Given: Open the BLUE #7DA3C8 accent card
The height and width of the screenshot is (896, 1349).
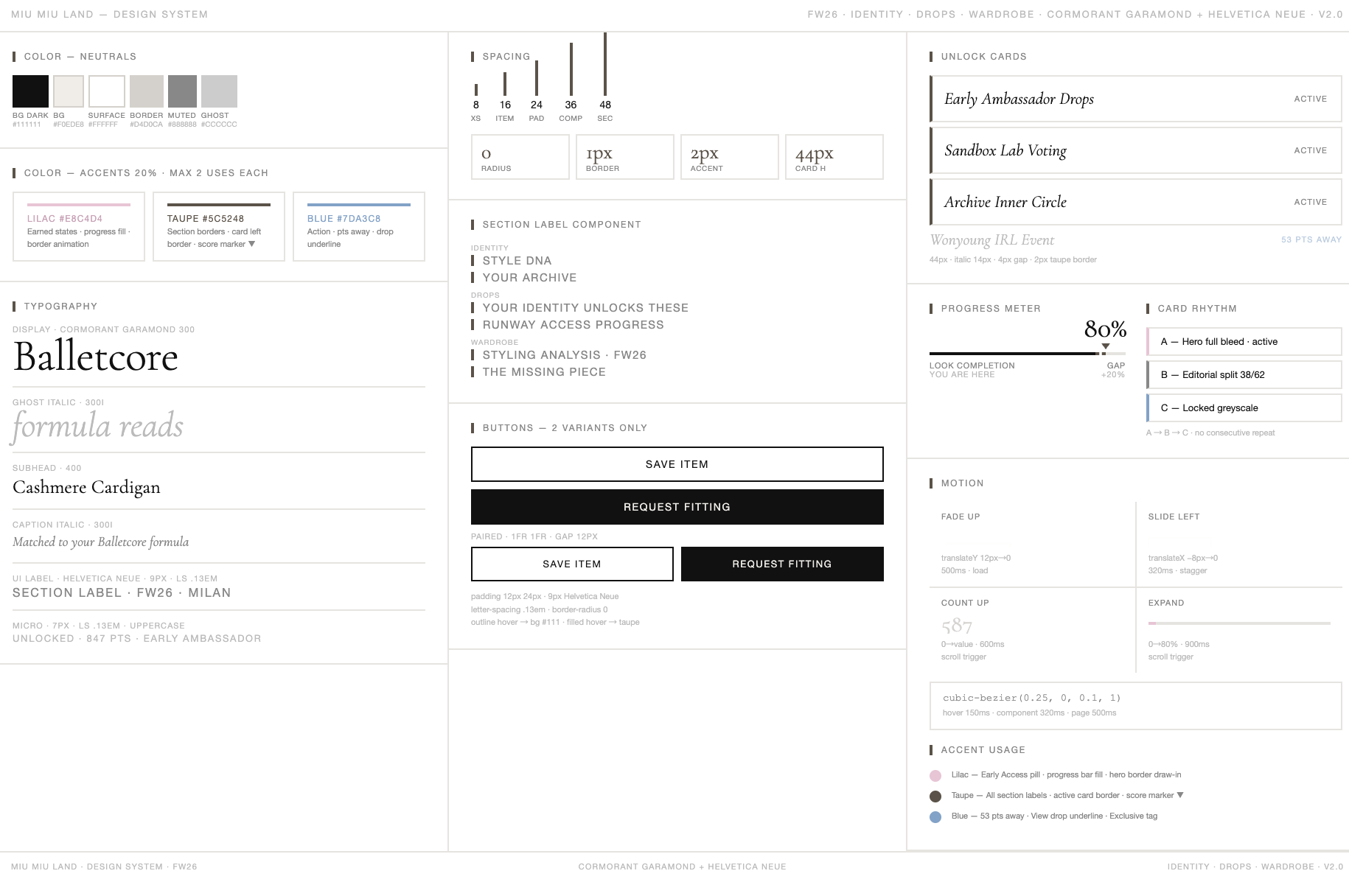Looking at the screenshot, I should point(359,226).
